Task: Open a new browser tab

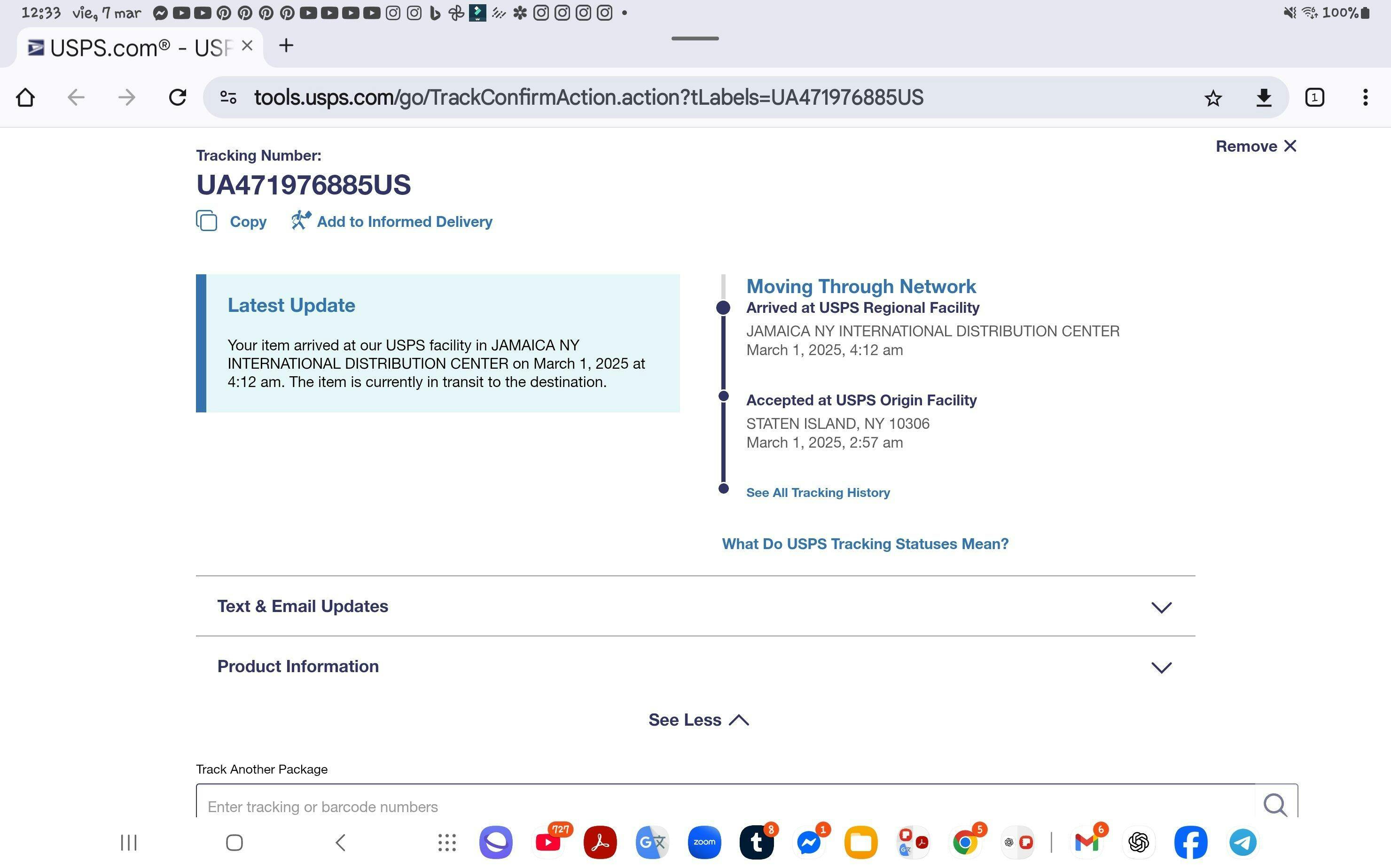Action: (x=286, y=46)
